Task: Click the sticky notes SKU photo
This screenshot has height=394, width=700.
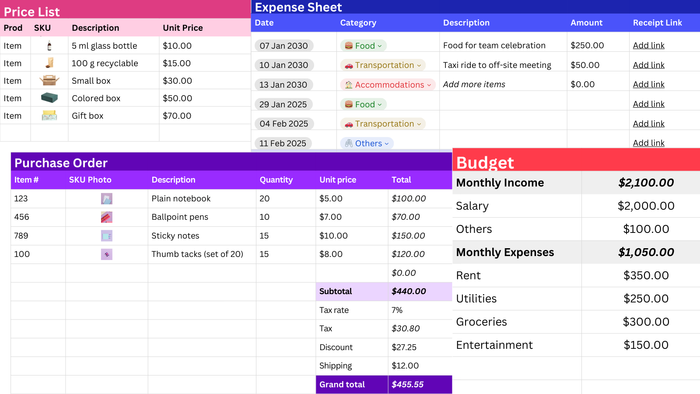Action: [x=106, y=236]
